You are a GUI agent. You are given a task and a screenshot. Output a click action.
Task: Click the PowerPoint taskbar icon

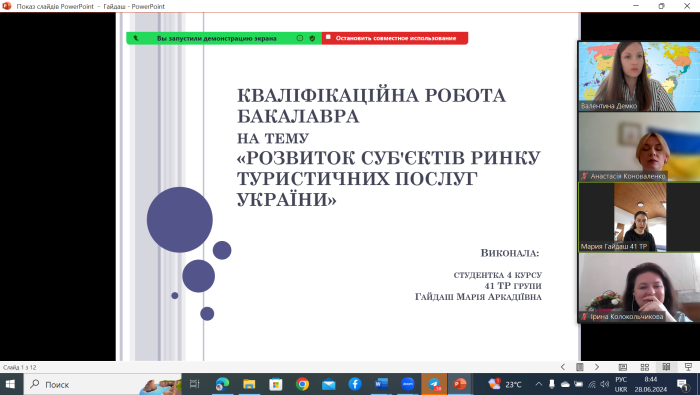(x=460, y=384)
